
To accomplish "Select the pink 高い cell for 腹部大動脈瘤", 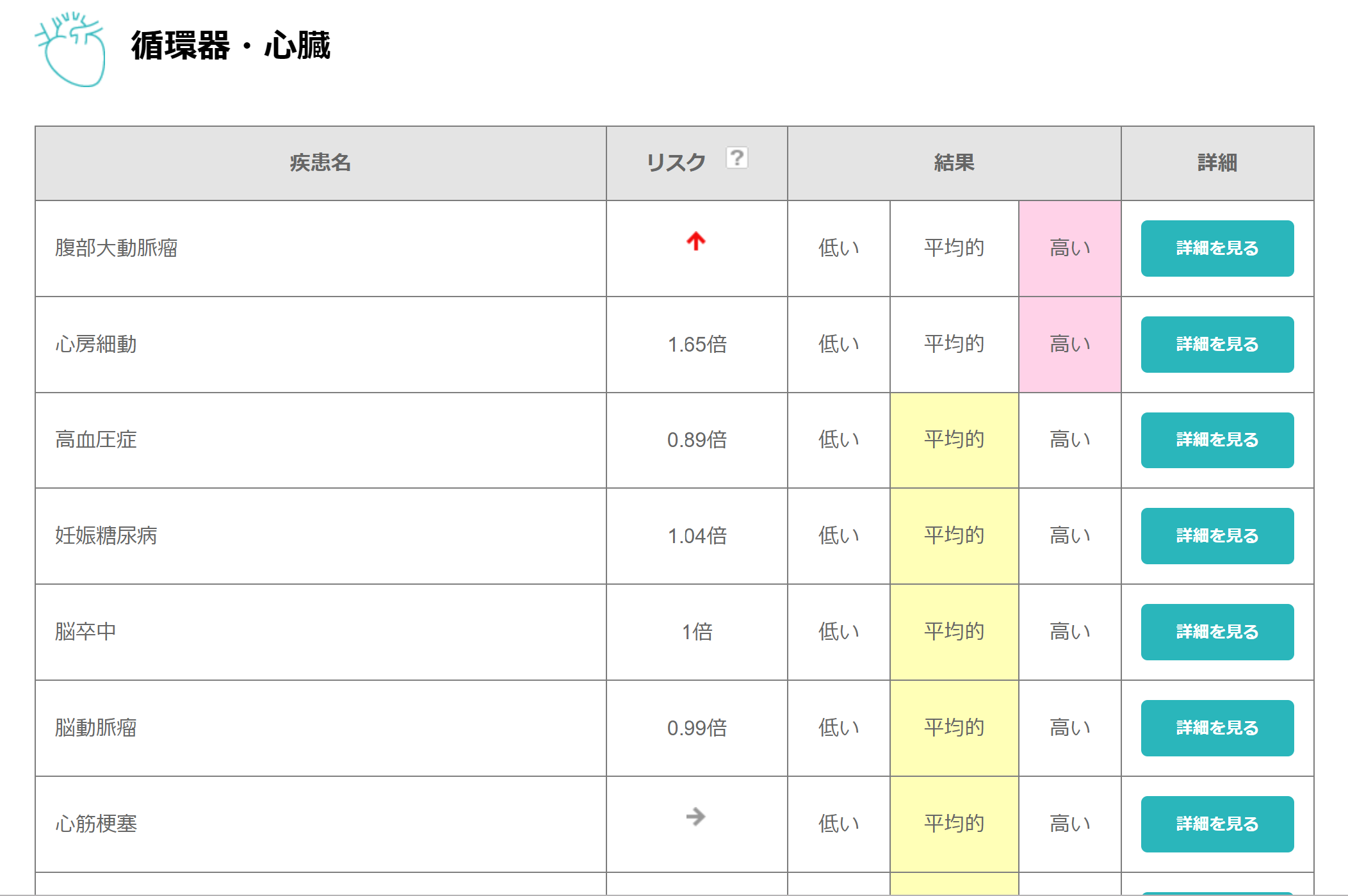I will pyautogui.click(x=1070, y=248).
